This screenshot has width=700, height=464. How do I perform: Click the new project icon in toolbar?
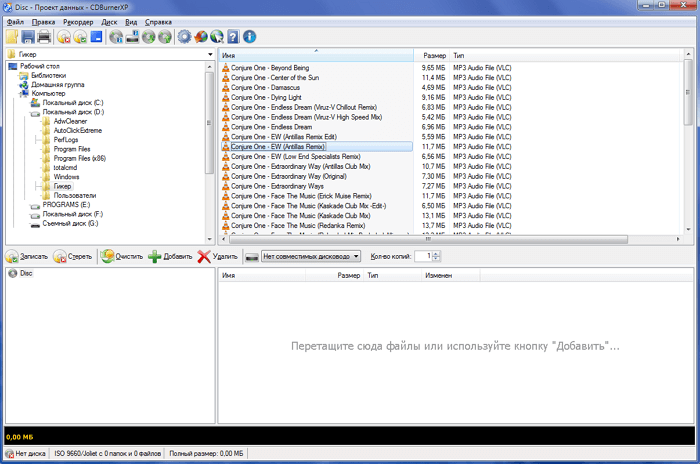(x=12, y=37)
